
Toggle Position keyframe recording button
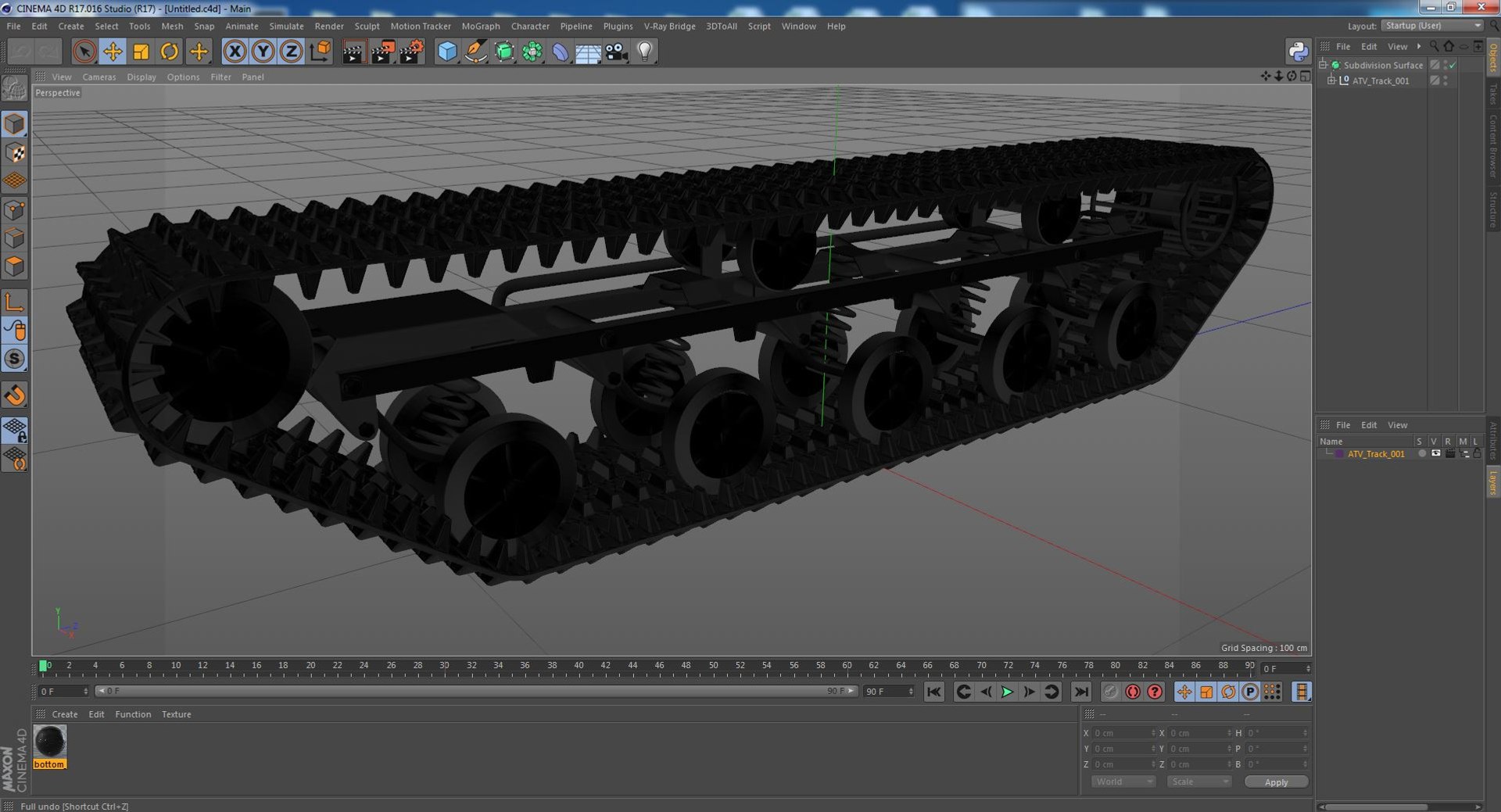point(1184,692)
